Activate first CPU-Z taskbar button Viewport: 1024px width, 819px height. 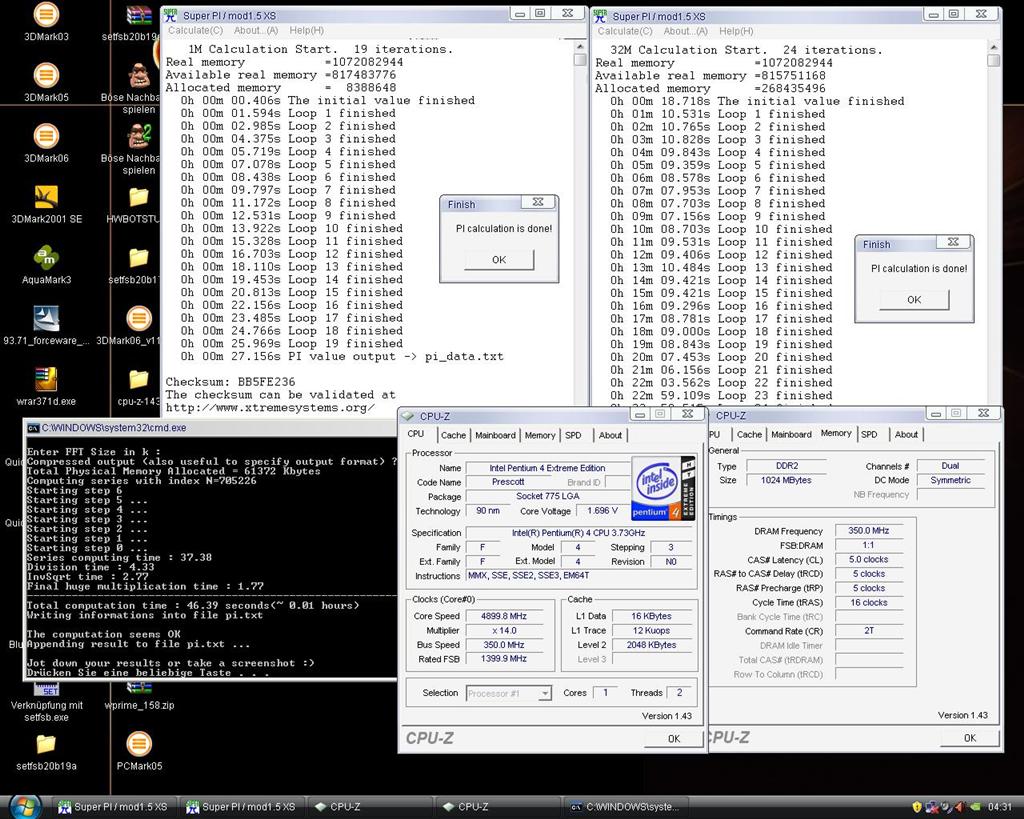(369, 807)
